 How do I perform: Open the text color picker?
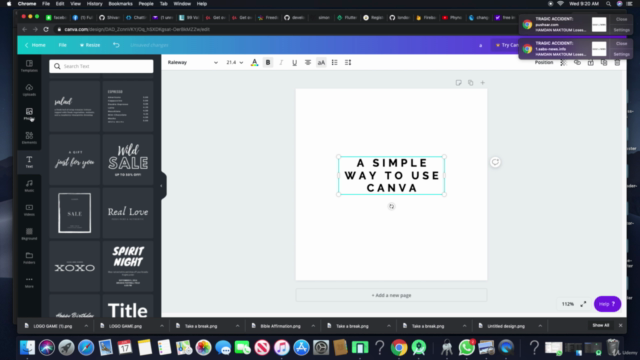click(x=254, y=62)
